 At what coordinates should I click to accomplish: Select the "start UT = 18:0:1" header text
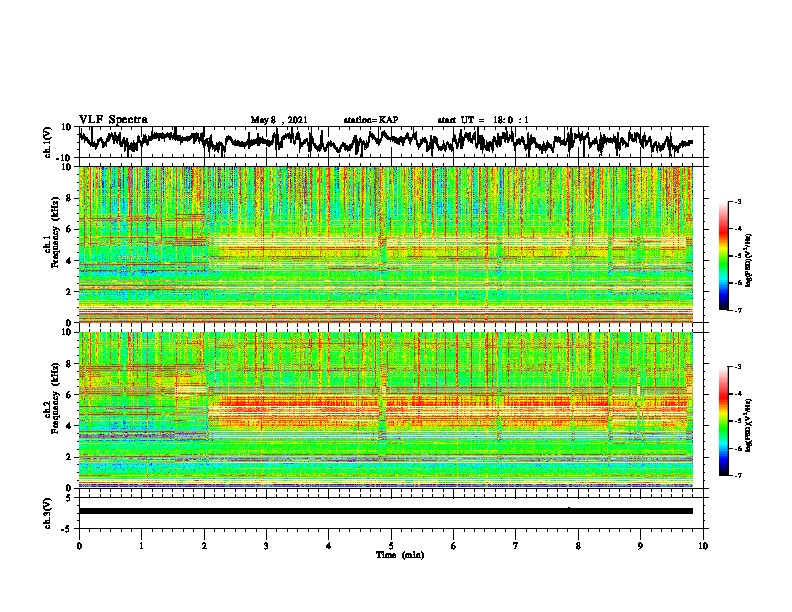[483, 120]
